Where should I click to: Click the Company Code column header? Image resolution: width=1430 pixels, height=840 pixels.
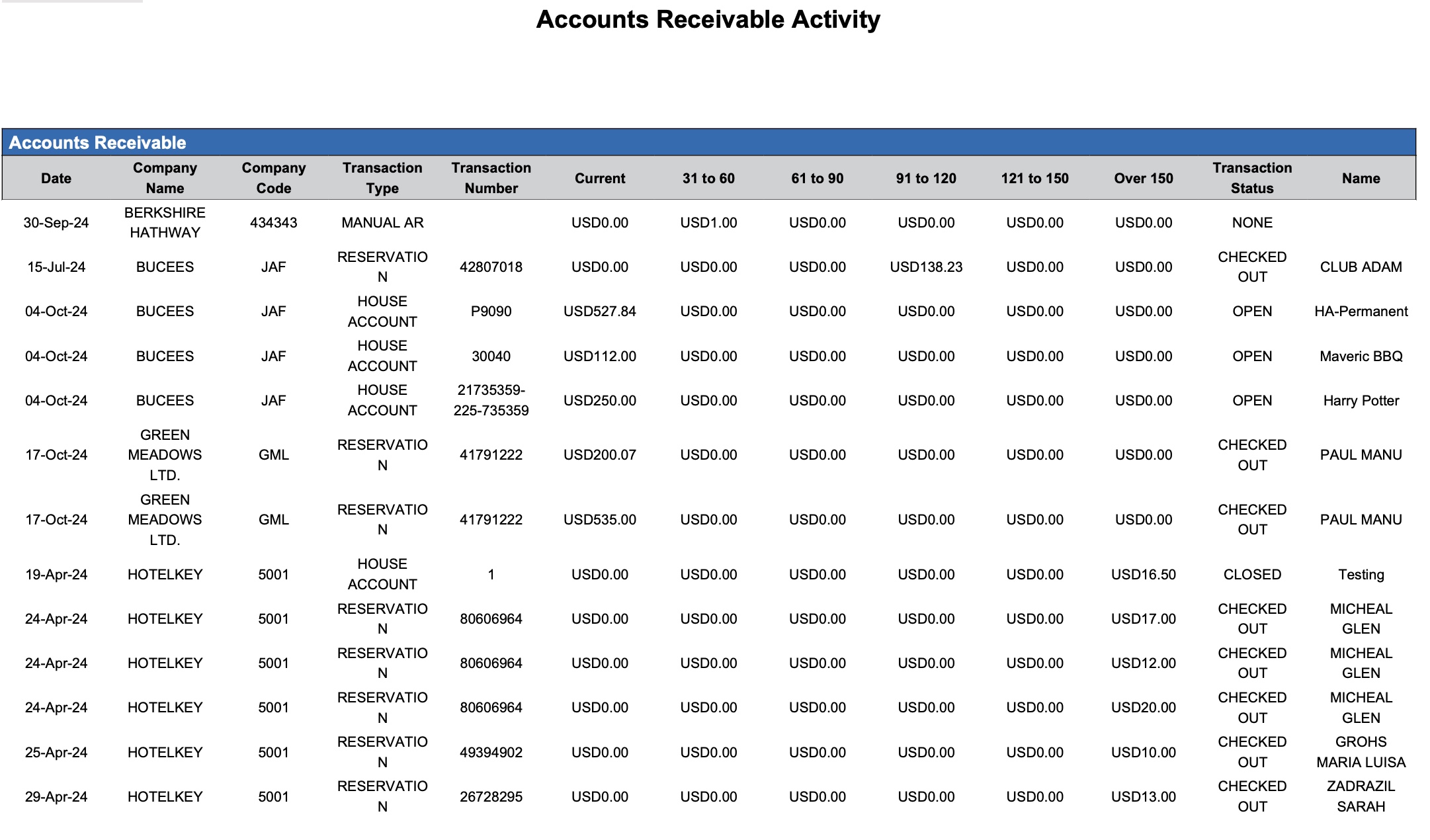273,178
